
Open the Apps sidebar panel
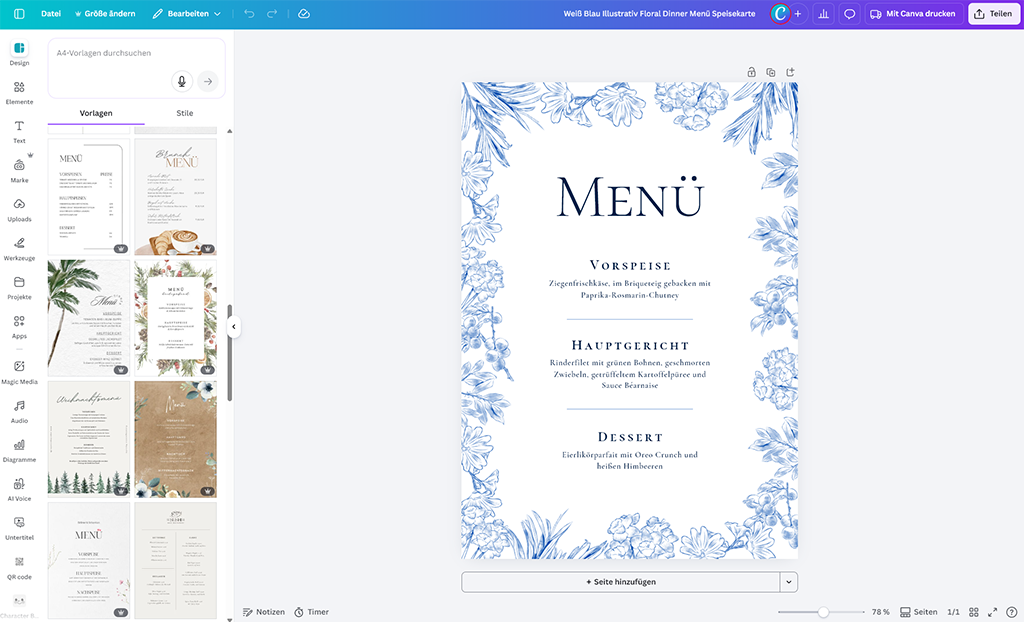(x=19, y=327)
